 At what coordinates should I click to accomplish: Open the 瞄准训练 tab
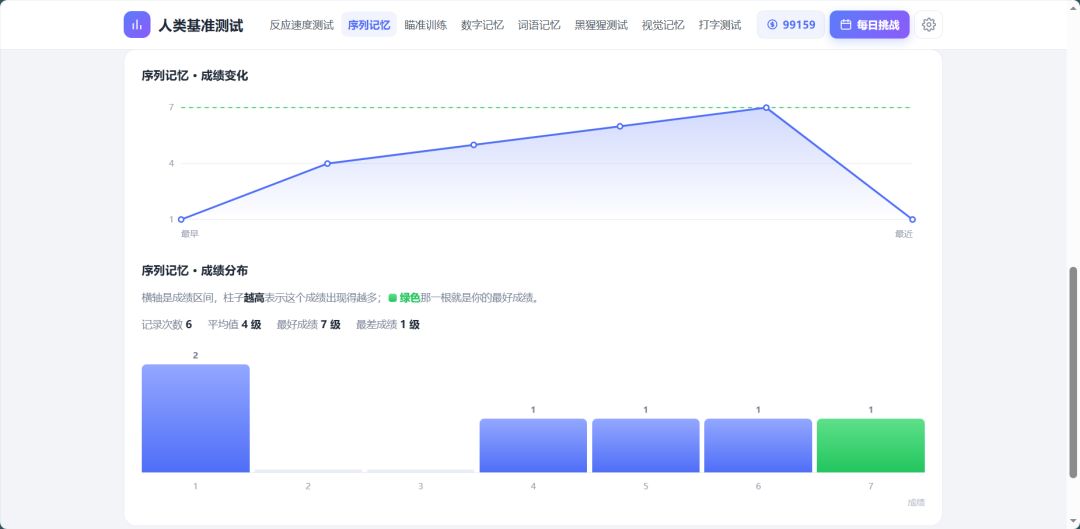[425, 25]
